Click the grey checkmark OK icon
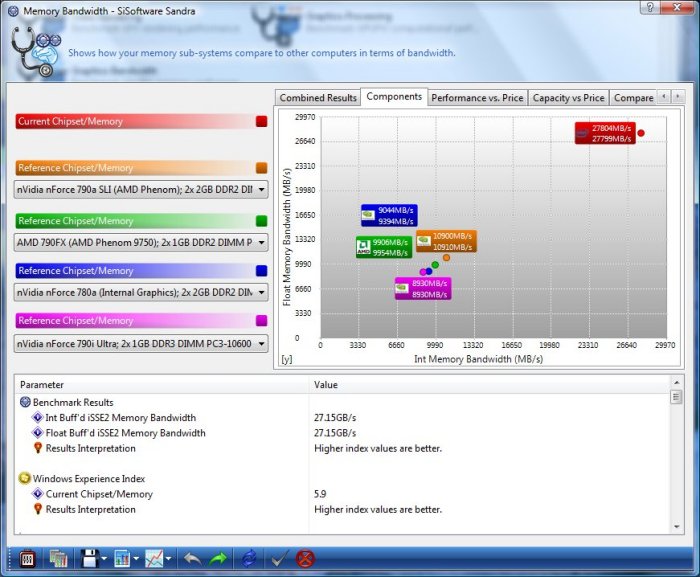The width and height of the screenshot is (700, 577). [279, 559]
